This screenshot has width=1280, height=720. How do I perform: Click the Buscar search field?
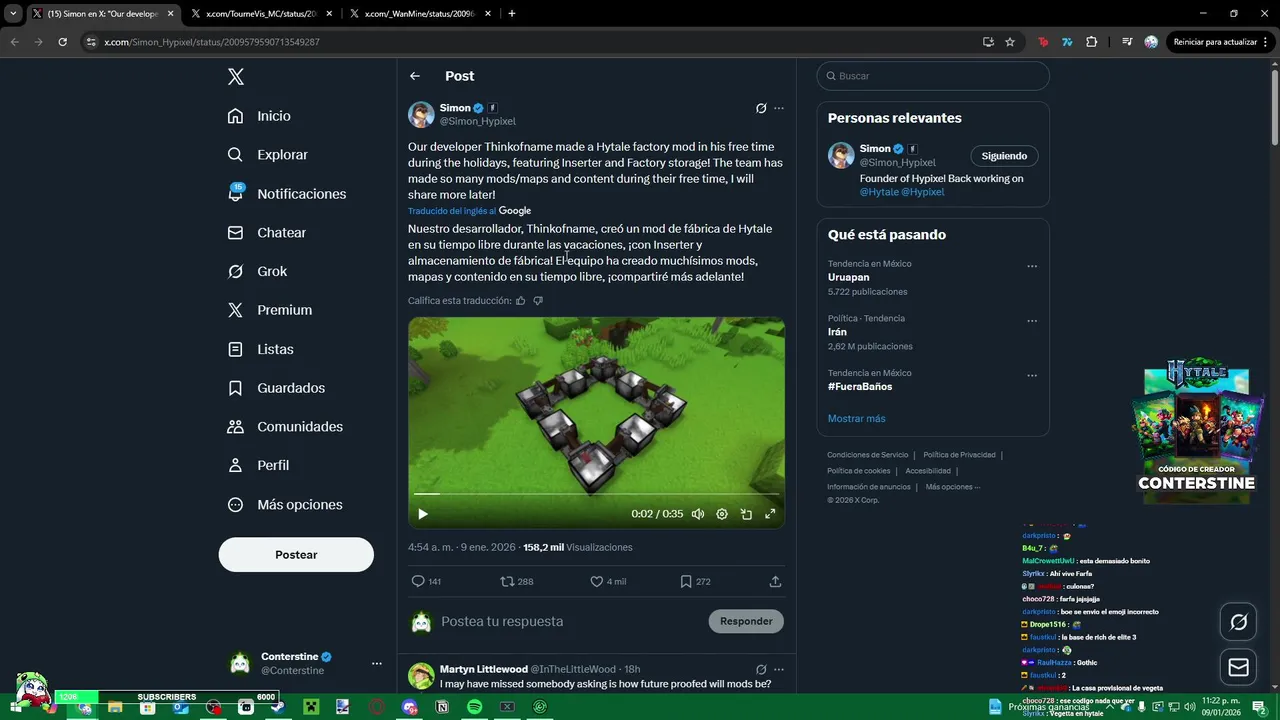[x=933, y=76]
